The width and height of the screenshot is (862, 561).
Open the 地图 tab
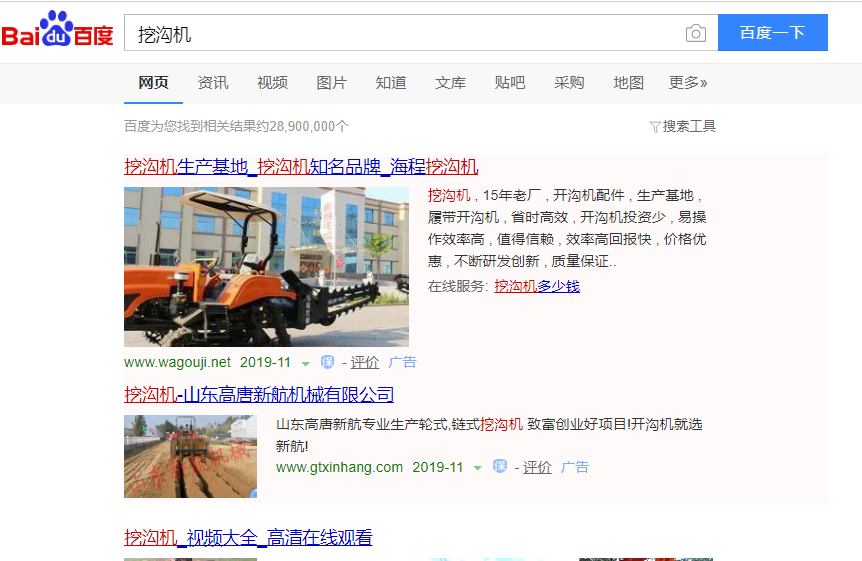[x=628, y=83]
